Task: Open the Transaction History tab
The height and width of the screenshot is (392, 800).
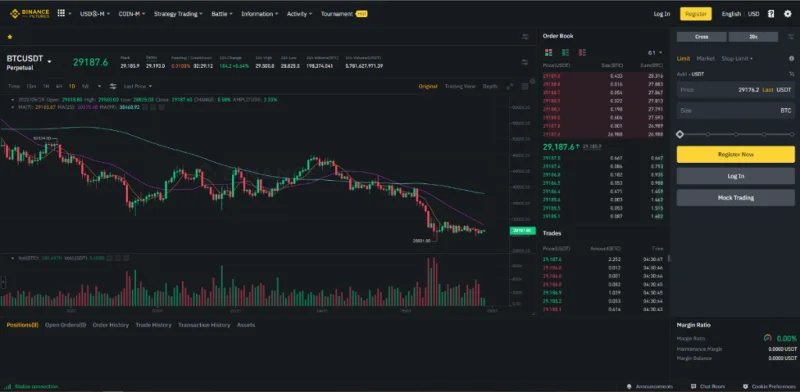Action: coord(204,325)
